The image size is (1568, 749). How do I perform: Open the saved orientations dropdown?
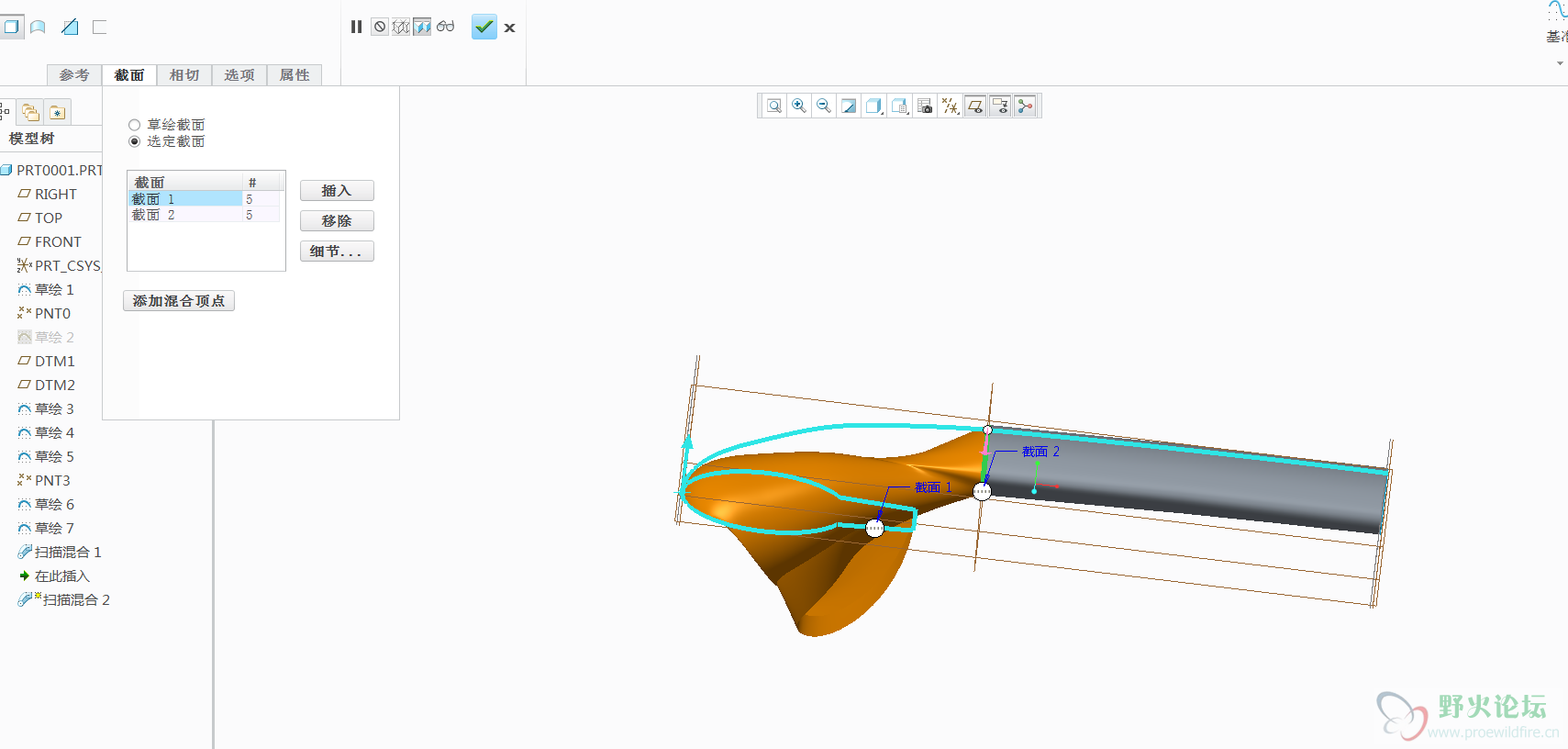pyautogui.click(x=900, y=106)
